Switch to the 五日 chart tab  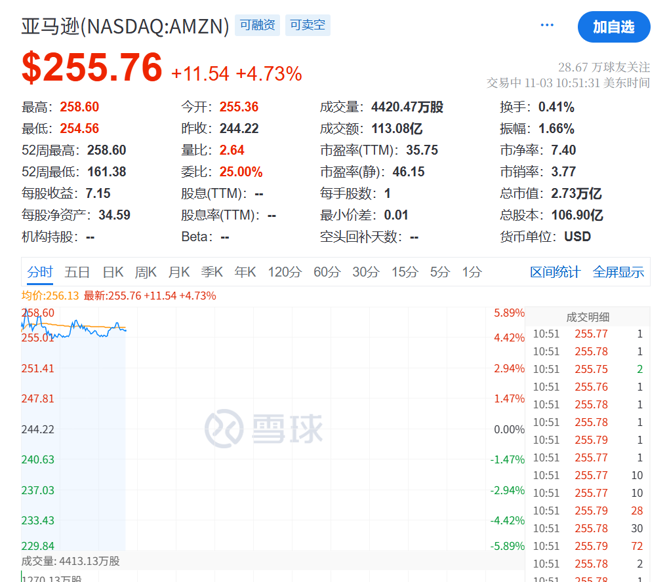pyautogui.click(x=77, y=272)
